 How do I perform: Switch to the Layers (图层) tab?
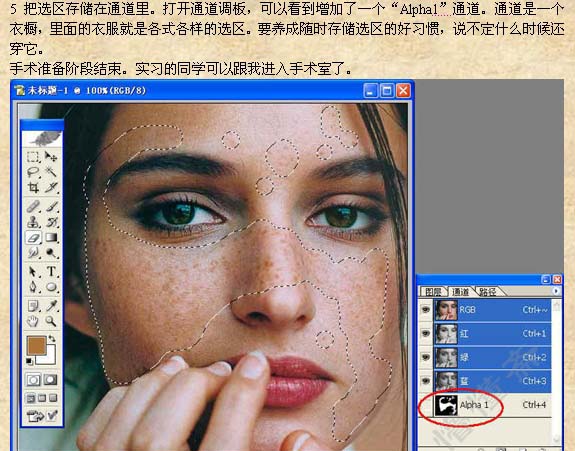point(433,292)
